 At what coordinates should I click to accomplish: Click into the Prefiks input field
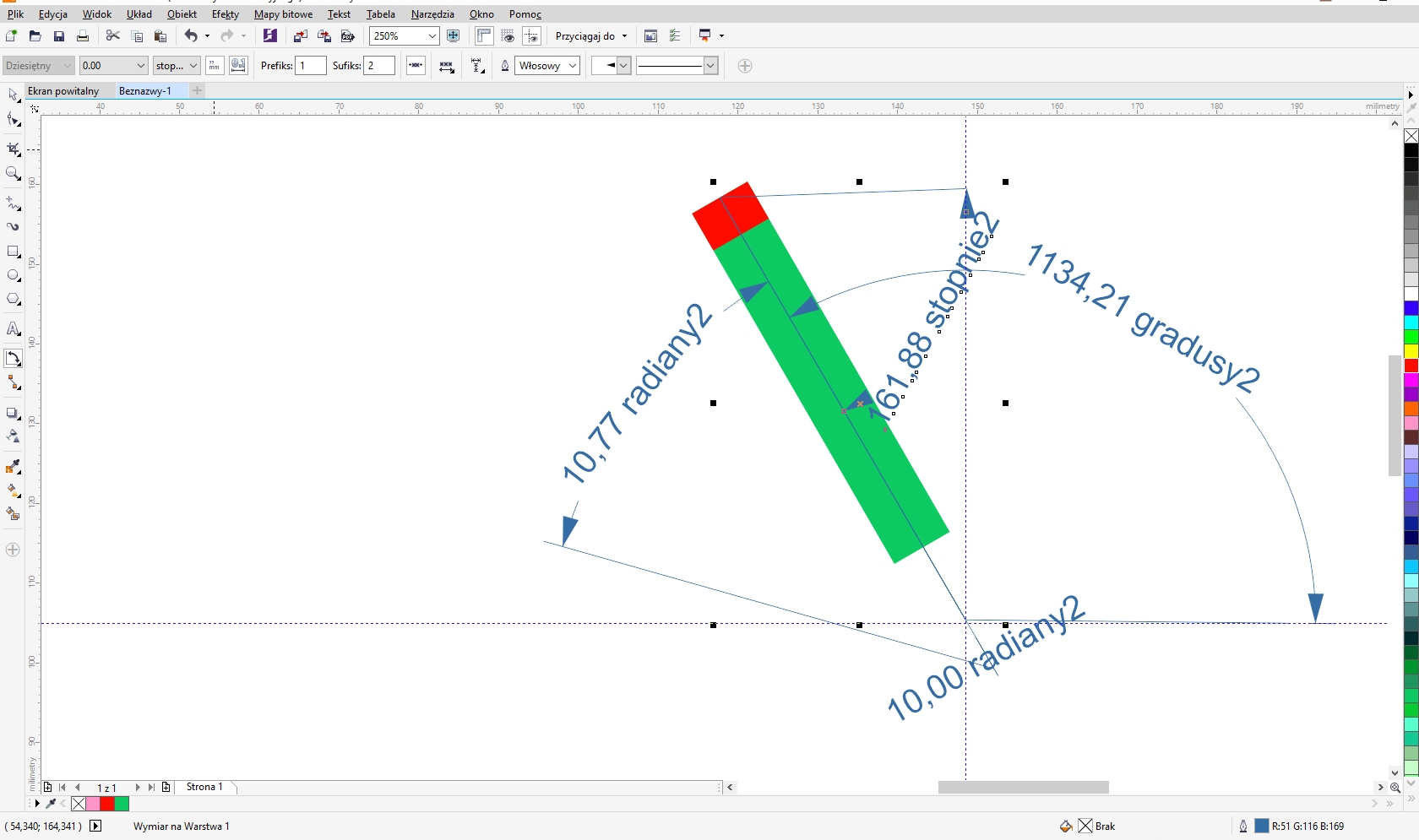tap(310, 66)
